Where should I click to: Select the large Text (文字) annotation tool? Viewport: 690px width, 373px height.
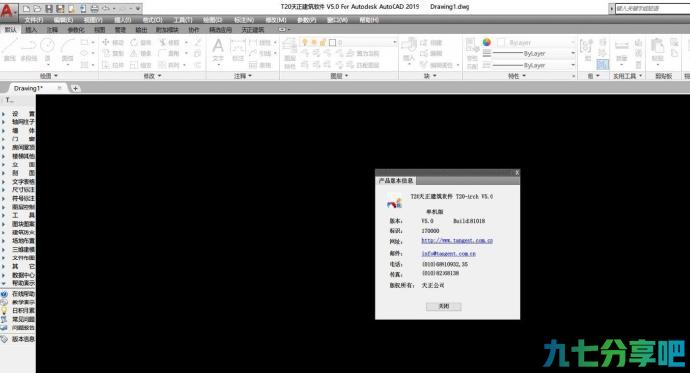(218, 50)
